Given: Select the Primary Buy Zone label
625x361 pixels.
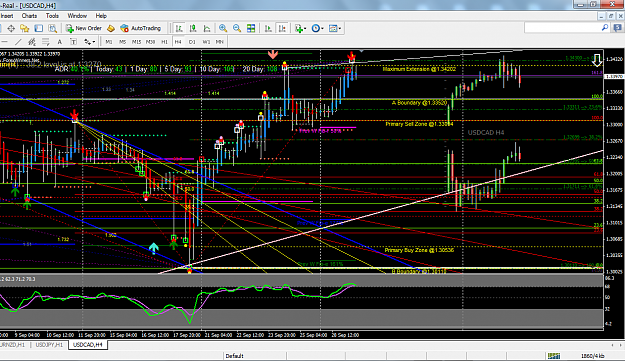Looking at the screenshot, I should point(419,250).
